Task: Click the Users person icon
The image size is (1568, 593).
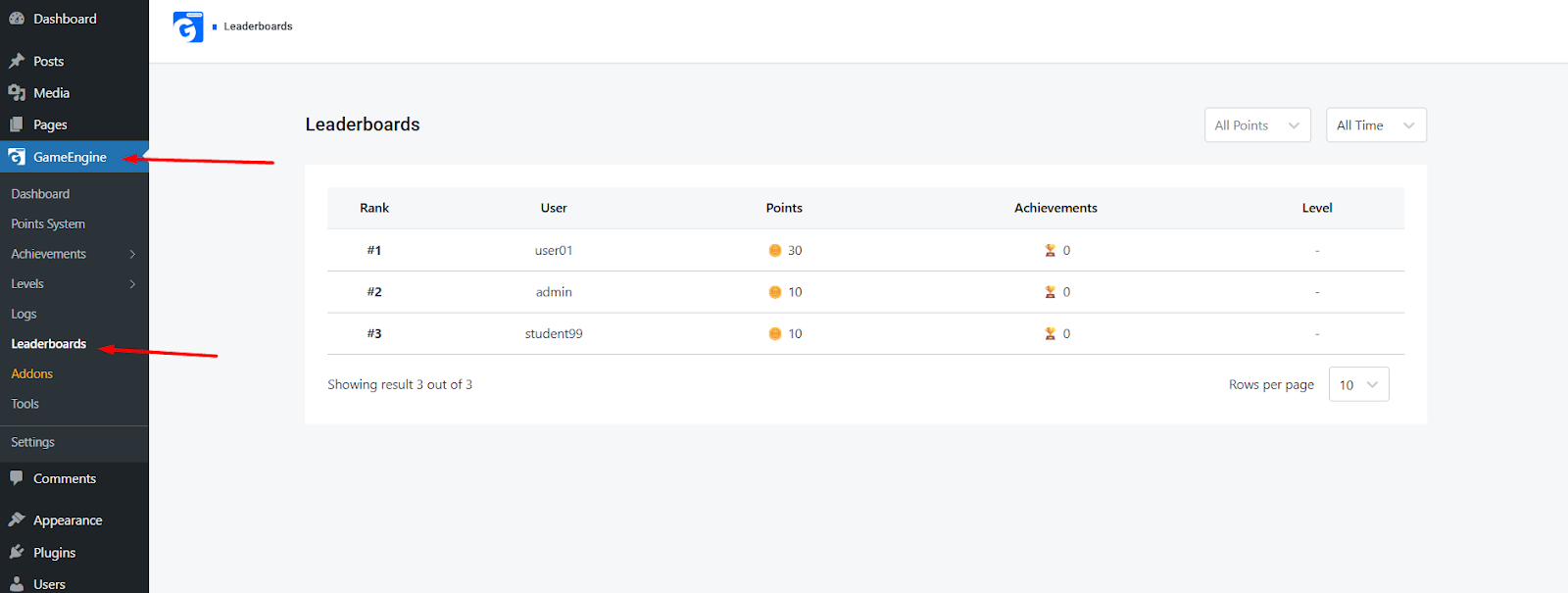Action: click(17, 583)
